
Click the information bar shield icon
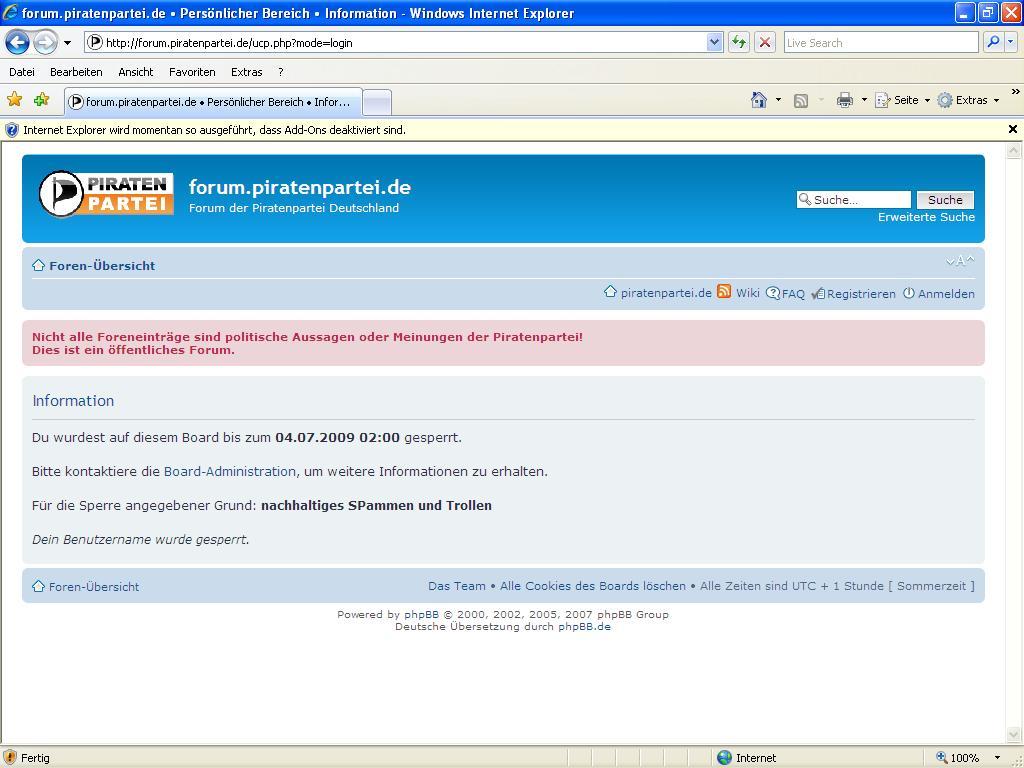pos(12,130)
